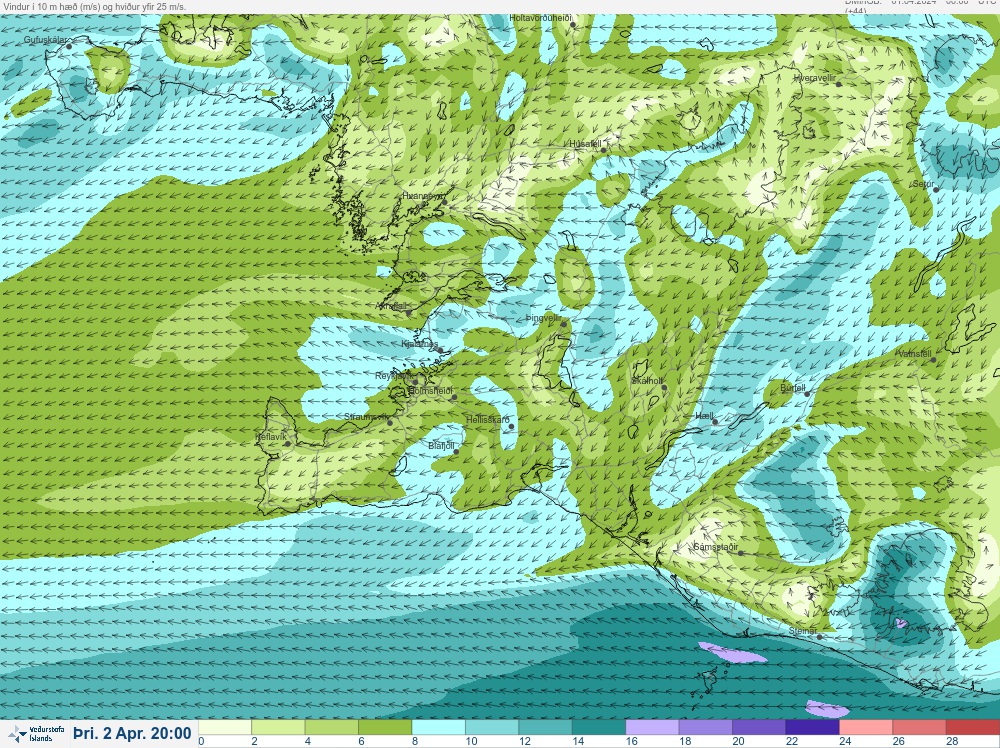1000x748 pixels.
Task: Click the Keflavík station marker
Action: (288, 444)
